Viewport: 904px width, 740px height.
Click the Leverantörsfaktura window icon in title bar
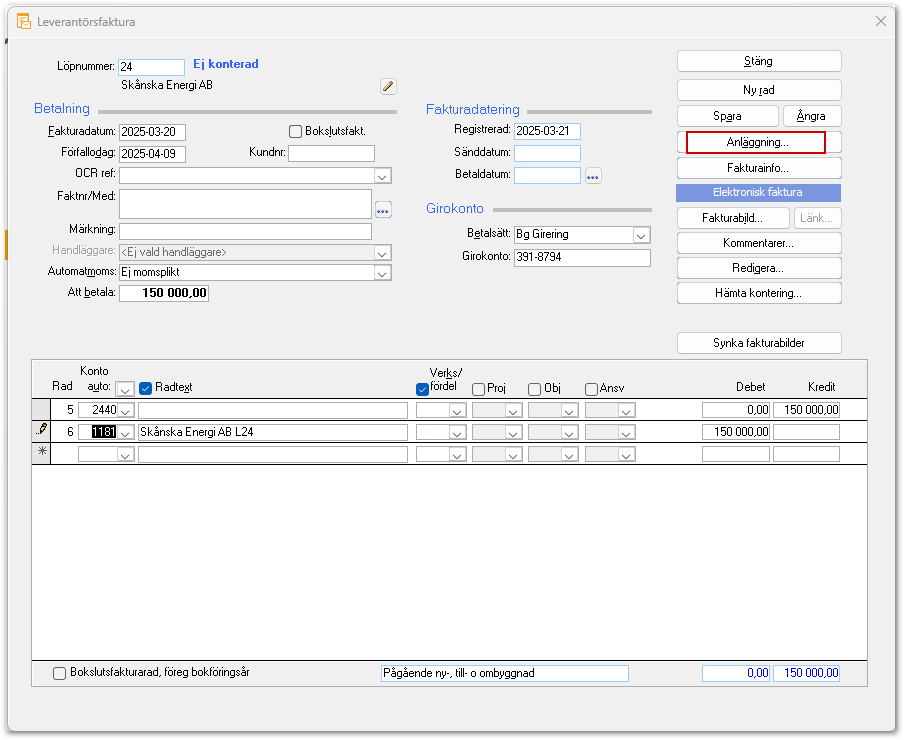click(x=24, y=22)
